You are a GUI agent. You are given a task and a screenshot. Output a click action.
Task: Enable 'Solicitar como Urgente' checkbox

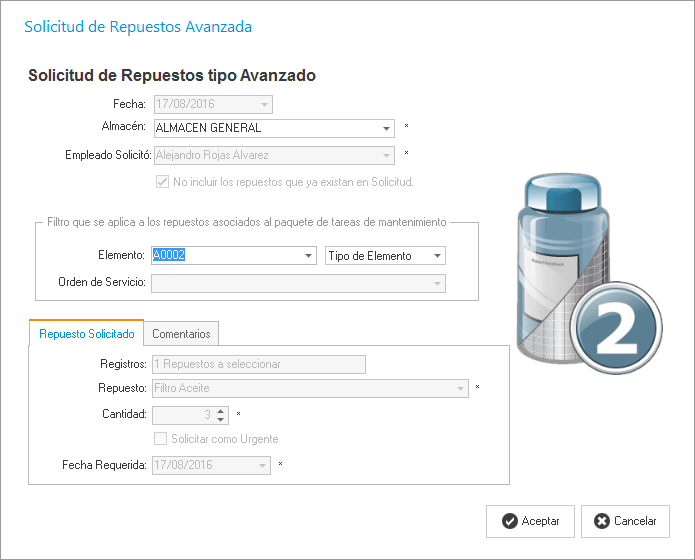pos(160,439)
